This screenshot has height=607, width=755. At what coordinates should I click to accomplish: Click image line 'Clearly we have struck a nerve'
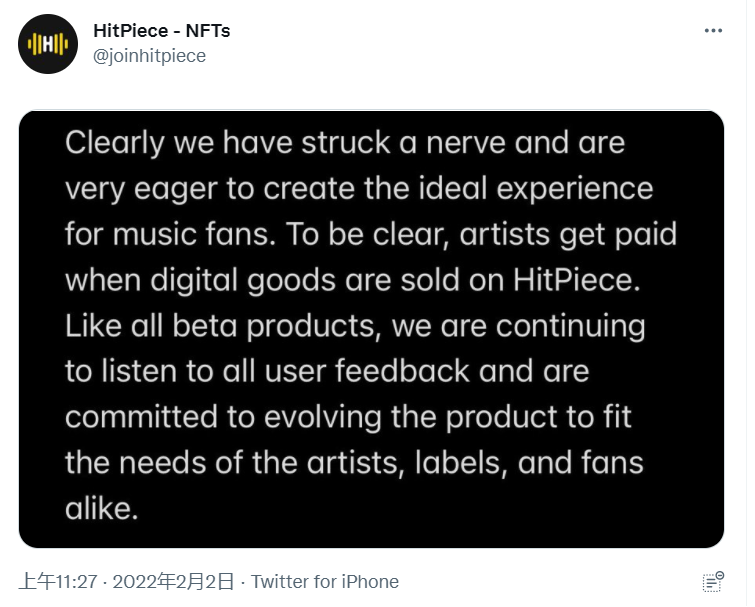[x=345, y=143]
